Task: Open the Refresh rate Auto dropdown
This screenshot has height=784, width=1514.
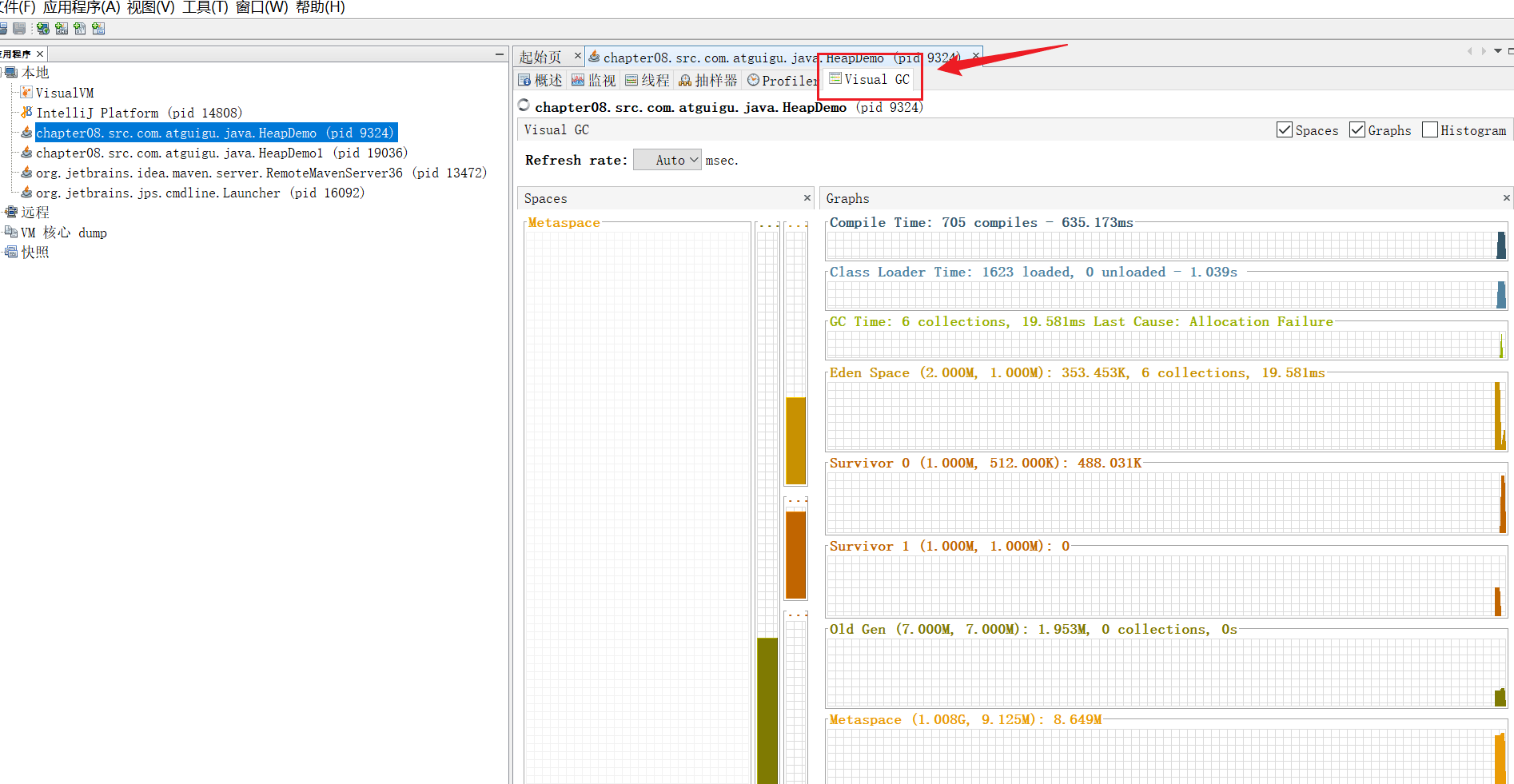Action: [667, 160]
